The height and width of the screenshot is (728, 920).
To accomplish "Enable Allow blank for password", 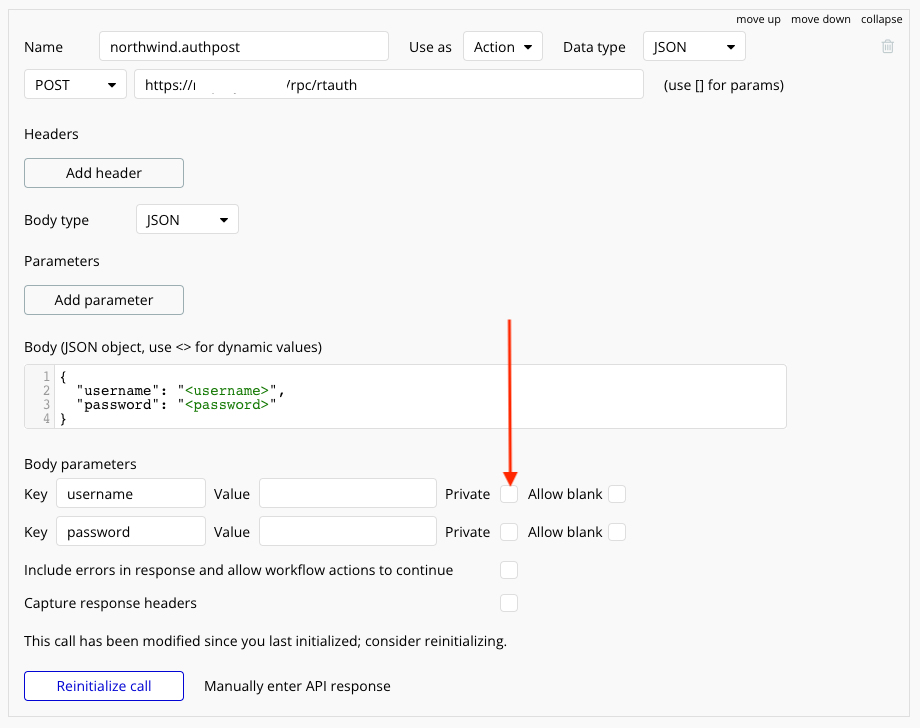I will (x=617, y=532).
